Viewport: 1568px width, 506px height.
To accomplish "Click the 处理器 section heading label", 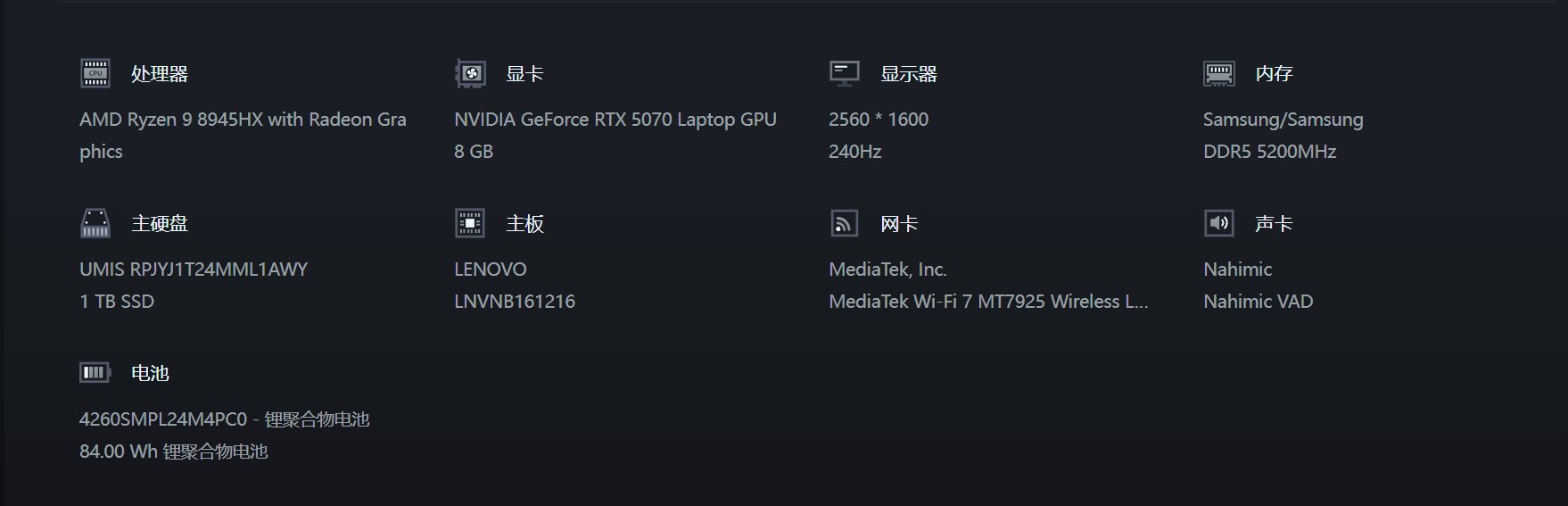I will tap(160, 74).
